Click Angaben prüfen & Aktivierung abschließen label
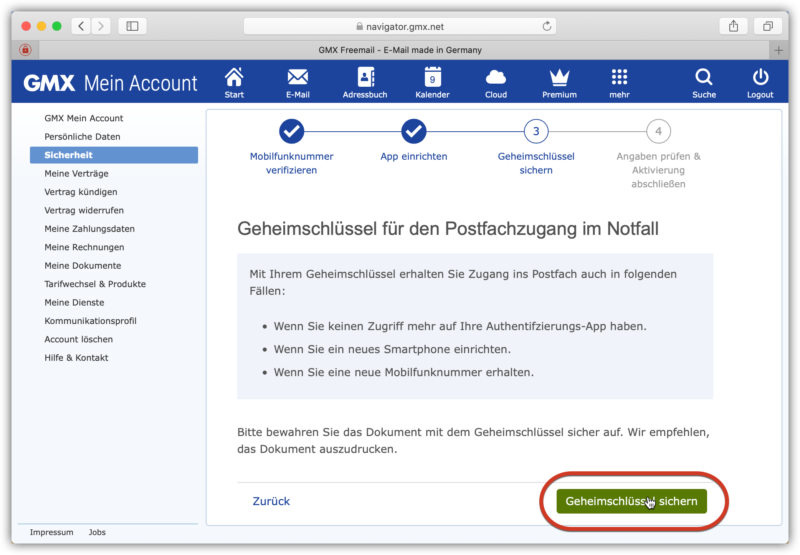Viewport: 800px width, 555px height. pyautogui.click(x=658, y=170)
